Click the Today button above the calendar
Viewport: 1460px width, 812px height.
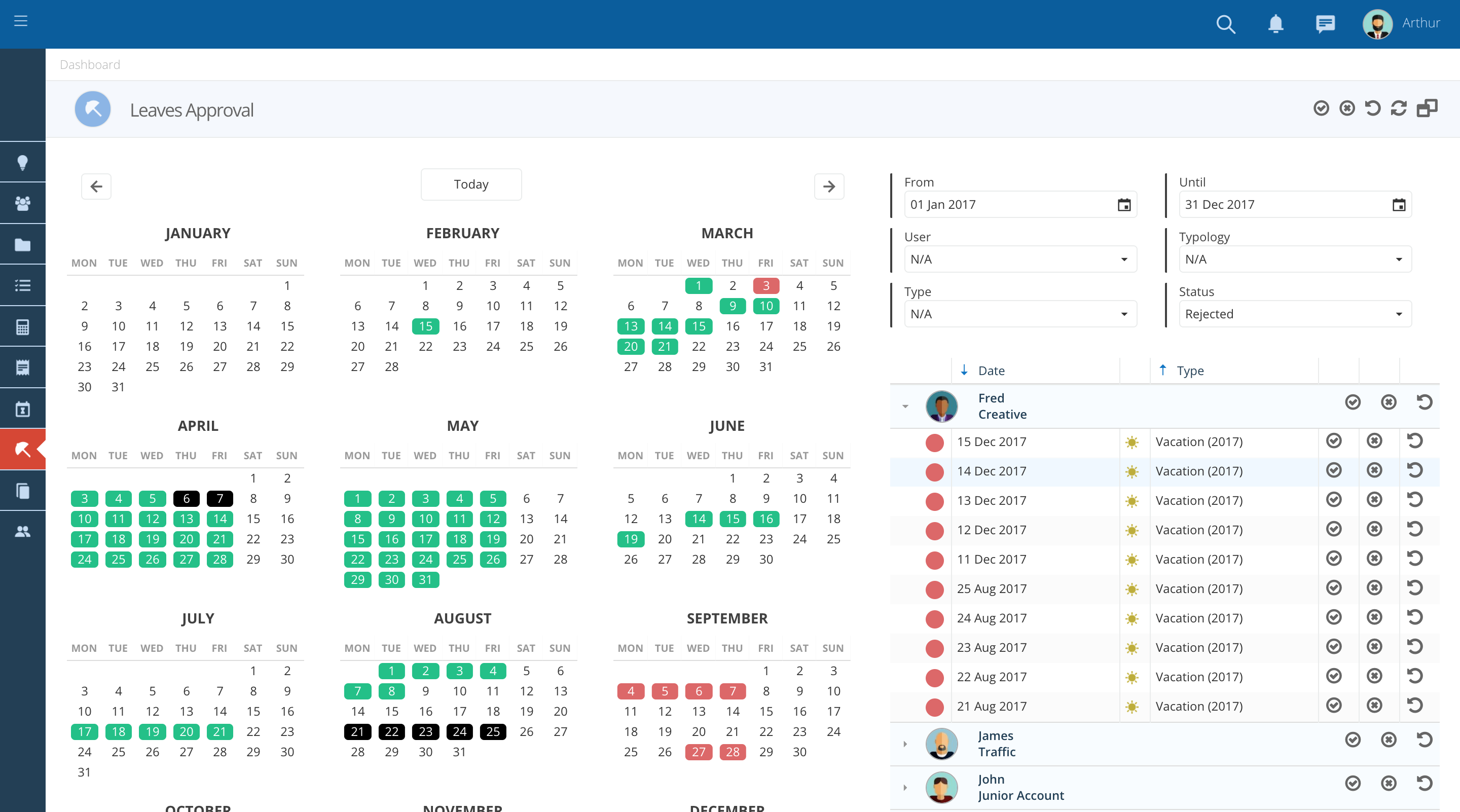(x=471, y=183)
